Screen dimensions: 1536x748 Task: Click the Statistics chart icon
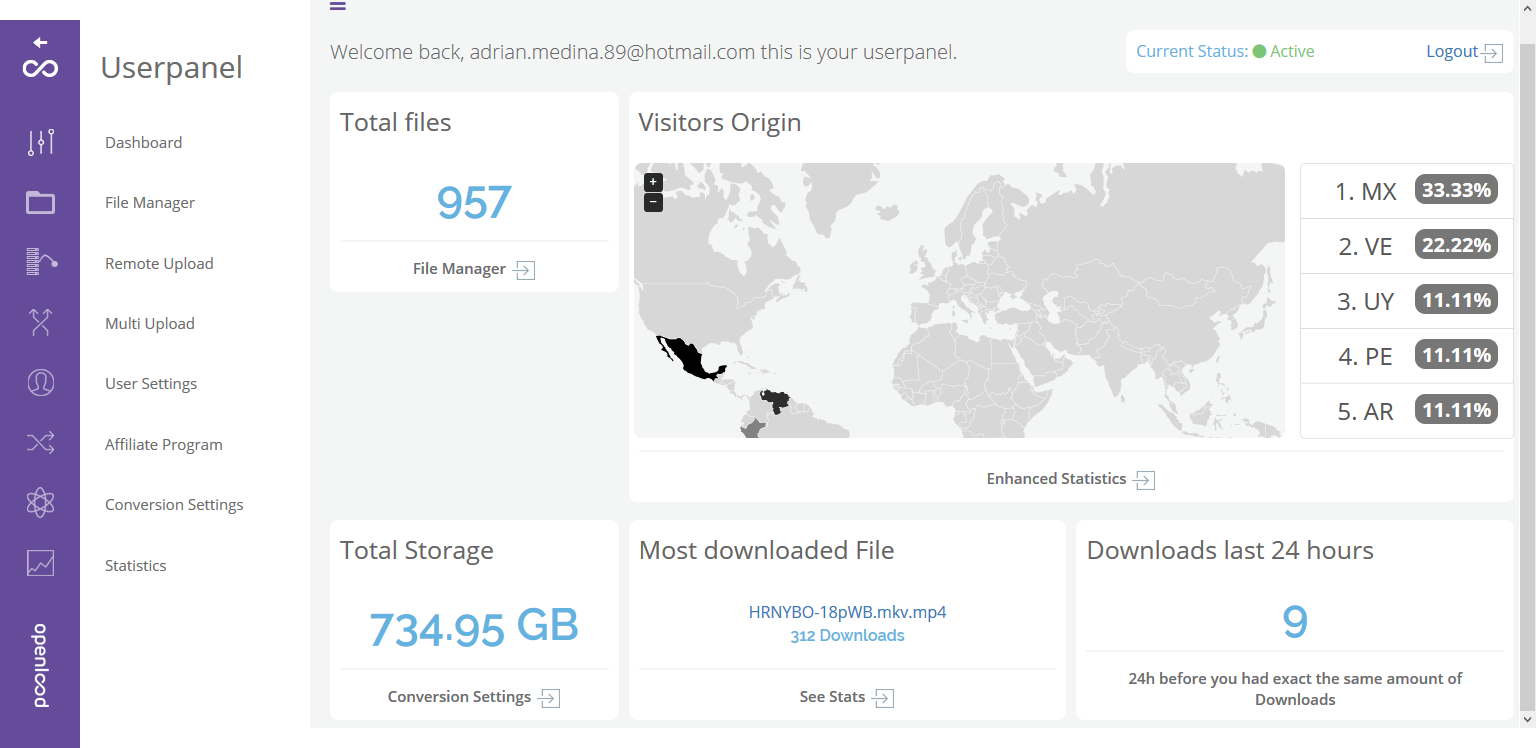coord(40,564)
